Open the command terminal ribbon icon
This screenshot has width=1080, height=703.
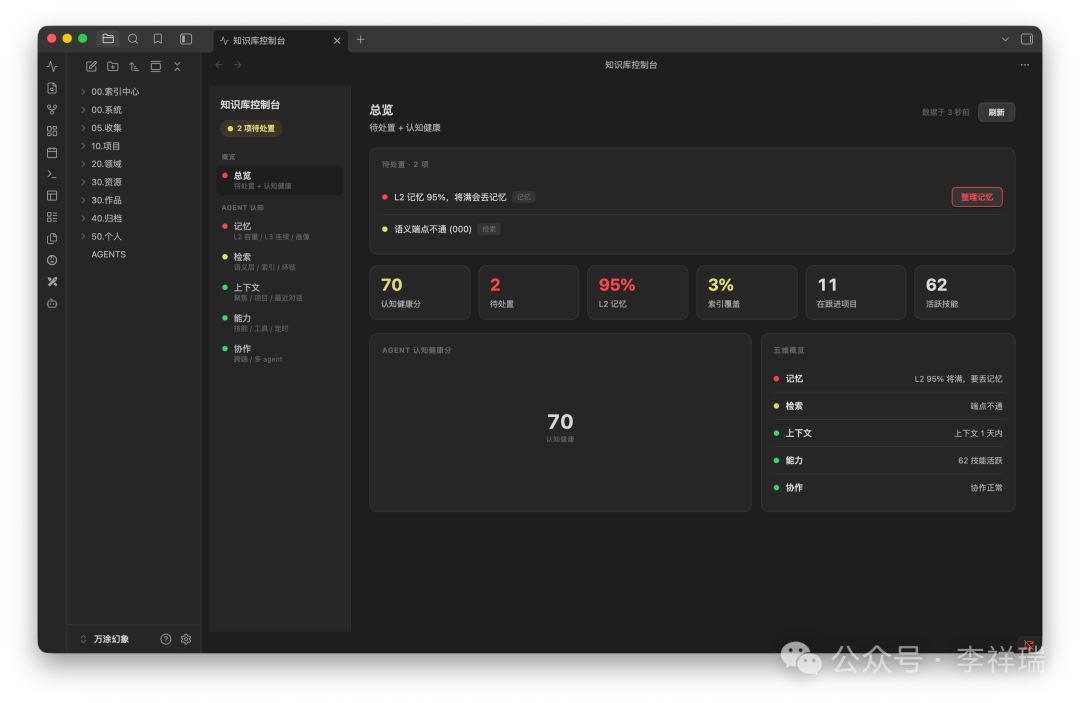(x=52, y=174)
